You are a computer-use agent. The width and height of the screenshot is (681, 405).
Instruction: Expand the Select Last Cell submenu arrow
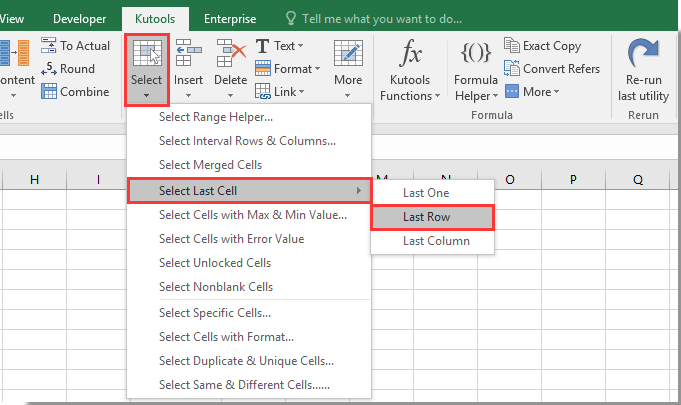click(x=359, y=191)
